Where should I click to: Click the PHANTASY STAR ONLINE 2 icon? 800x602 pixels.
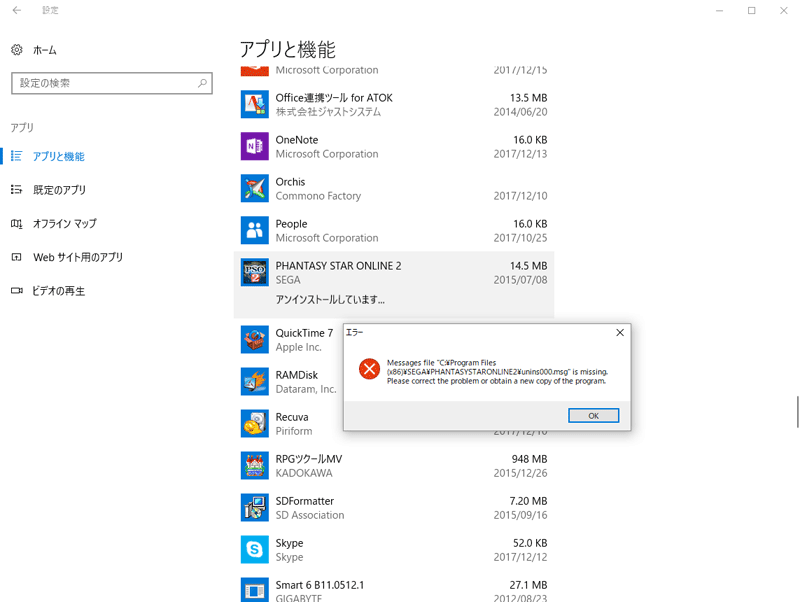255,272
